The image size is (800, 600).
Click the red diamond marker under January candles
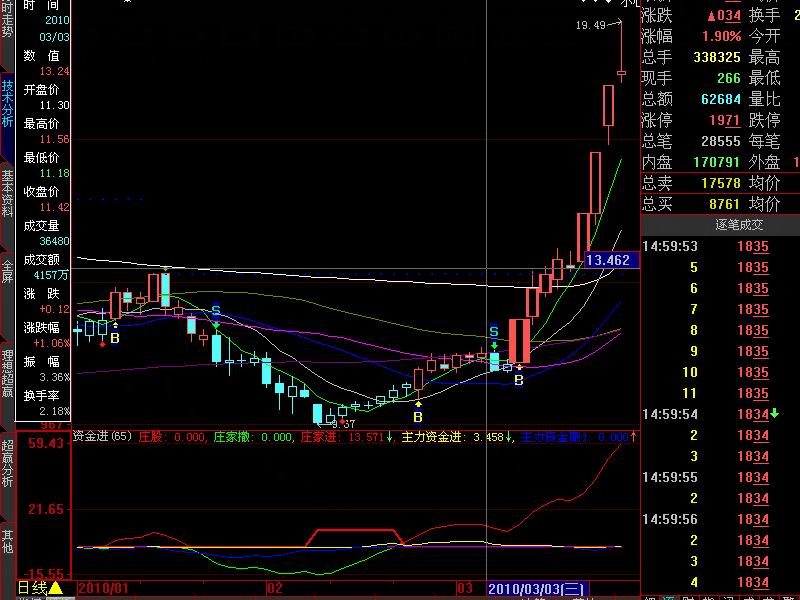click(103, 344)
